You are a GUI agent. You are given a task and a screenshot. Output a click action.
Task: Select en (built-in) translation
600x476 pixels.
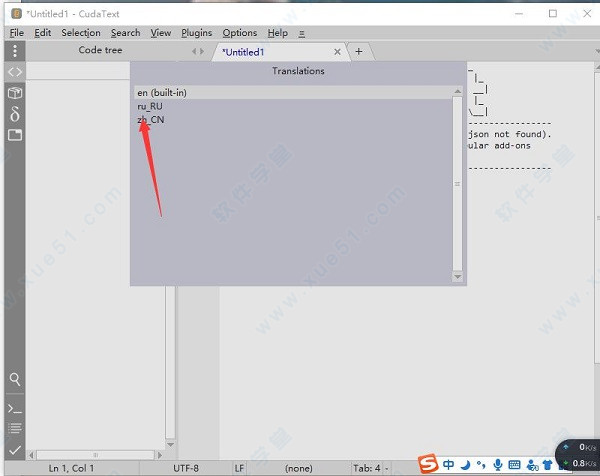click(293, 93)
